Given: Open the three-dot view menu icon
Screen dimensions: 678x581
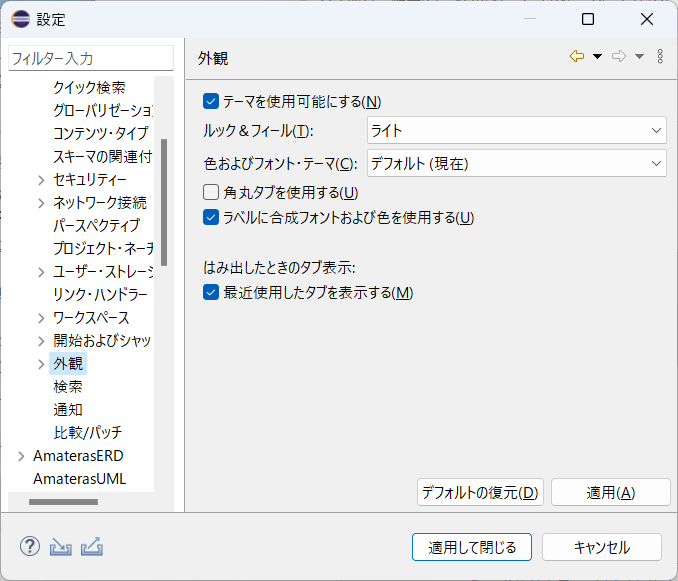Looking at the screenshot, I should pos(660,57).
